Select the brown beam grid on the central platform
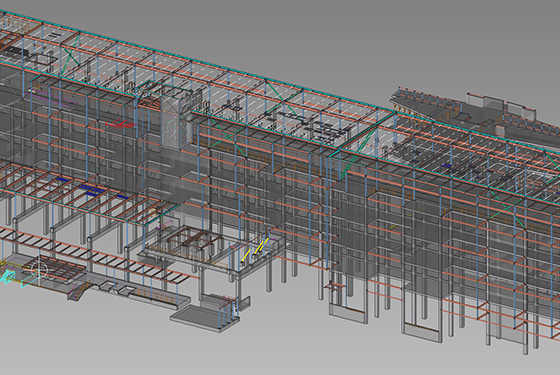The width and height of the screenshot is (560, 375). tap(194, 239)
